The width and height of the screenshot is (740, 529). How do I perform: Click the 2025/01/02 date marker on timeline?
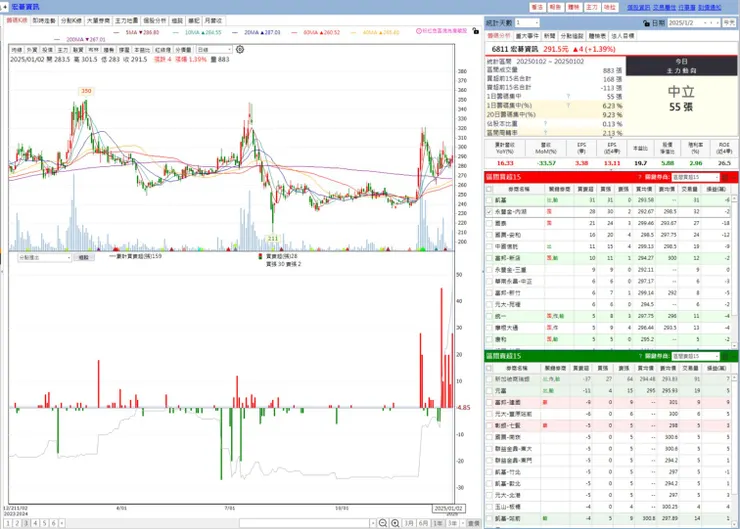pos(448,508)
